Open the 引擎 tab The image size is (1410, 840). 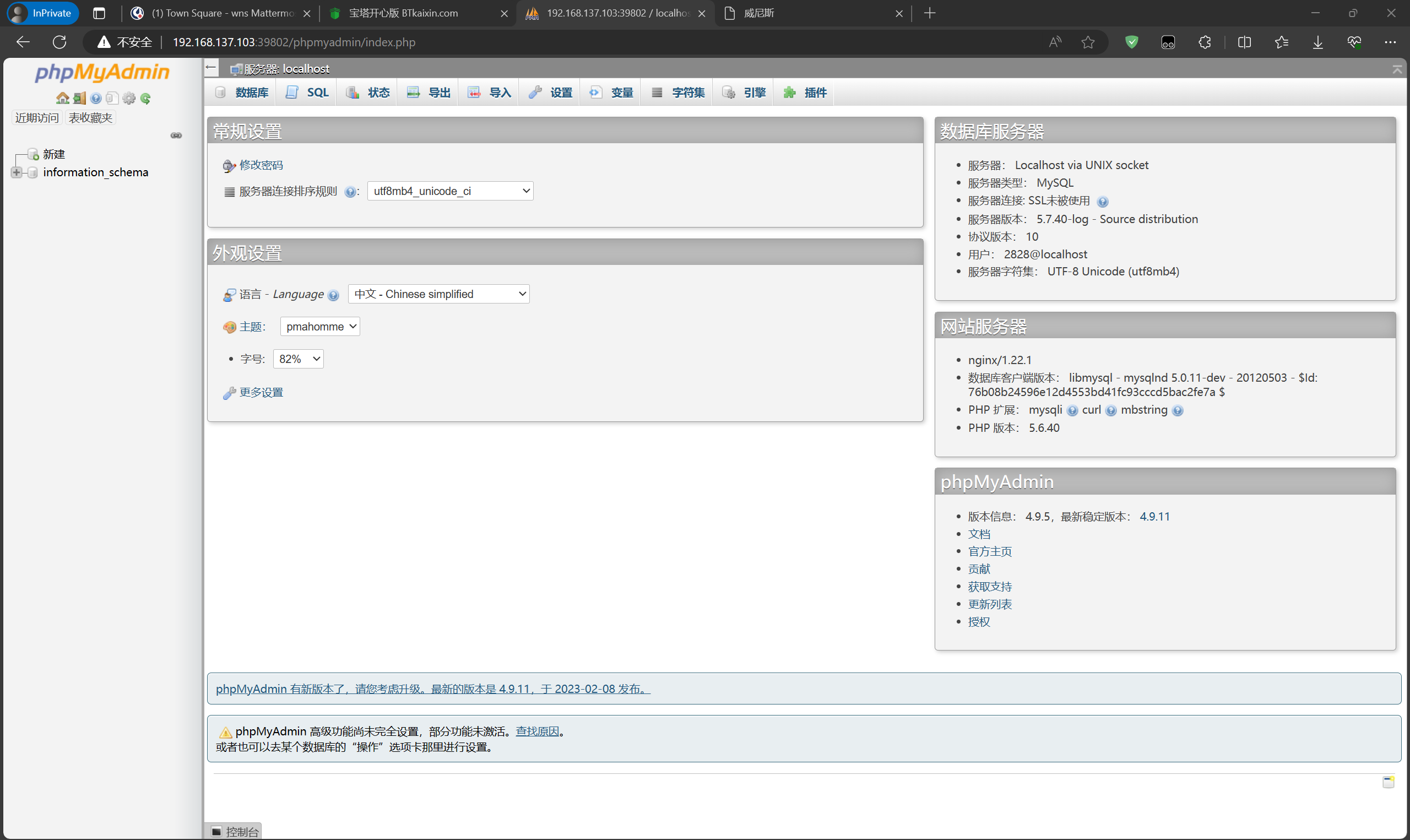(x=744, y=93)
